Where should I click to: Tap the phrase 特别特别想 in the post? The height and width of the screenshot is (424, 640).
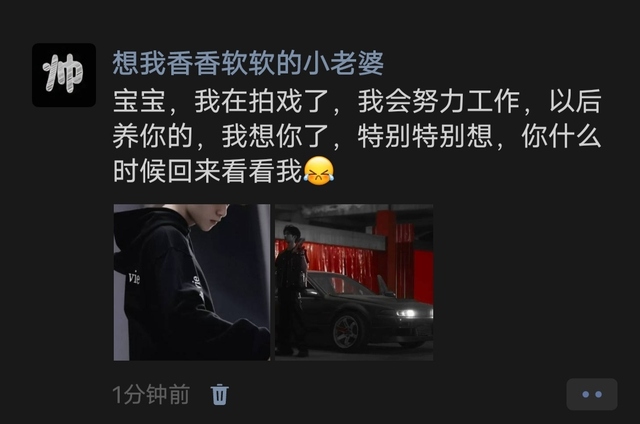pos(425,136)
